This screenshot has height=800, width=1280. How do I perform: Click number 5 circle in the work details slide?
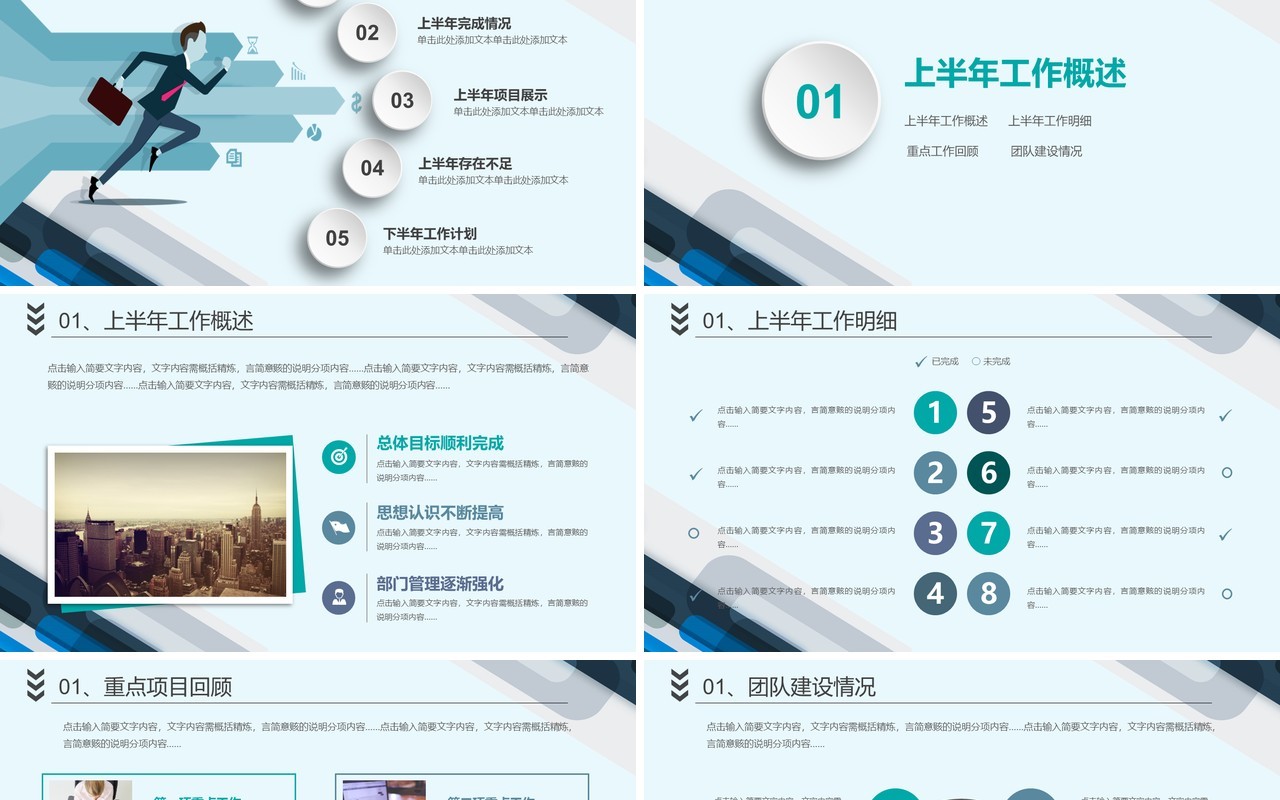coord(989,412)
